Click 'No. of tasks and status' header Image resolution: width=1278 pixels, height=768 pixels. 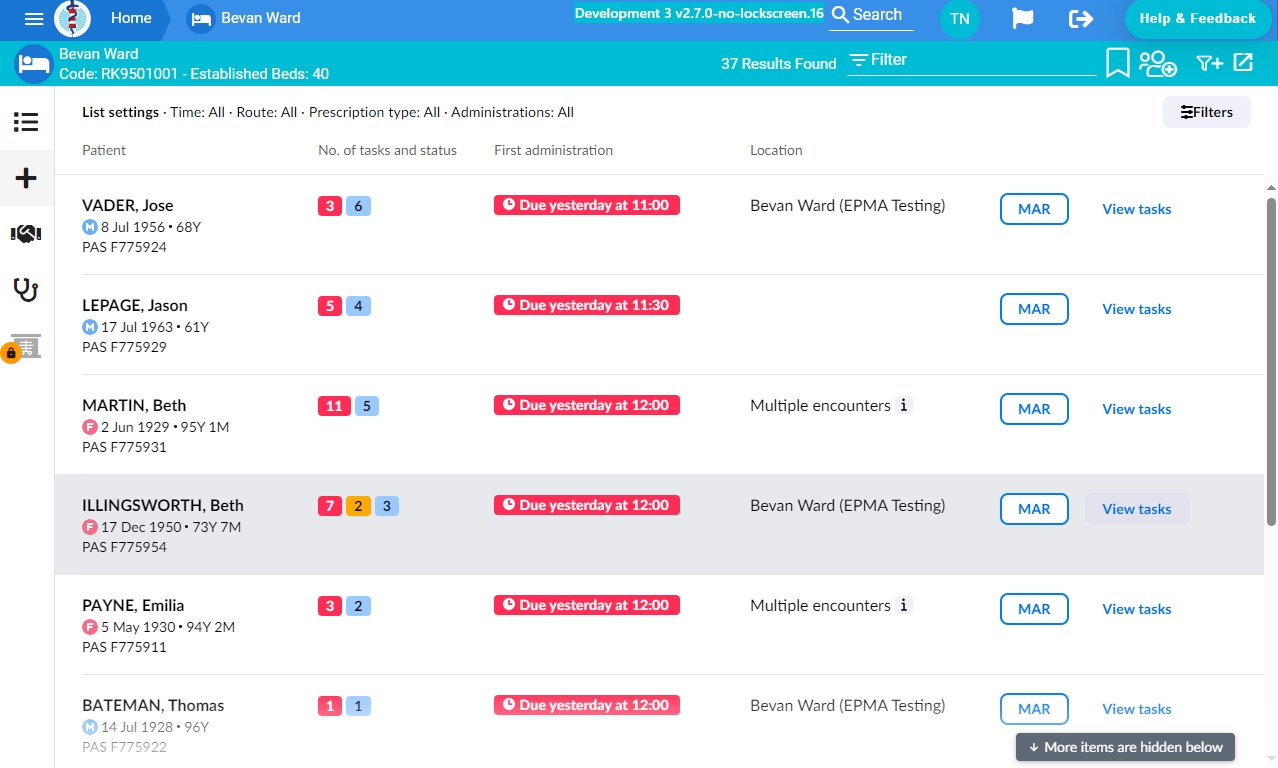click(387, 150)
